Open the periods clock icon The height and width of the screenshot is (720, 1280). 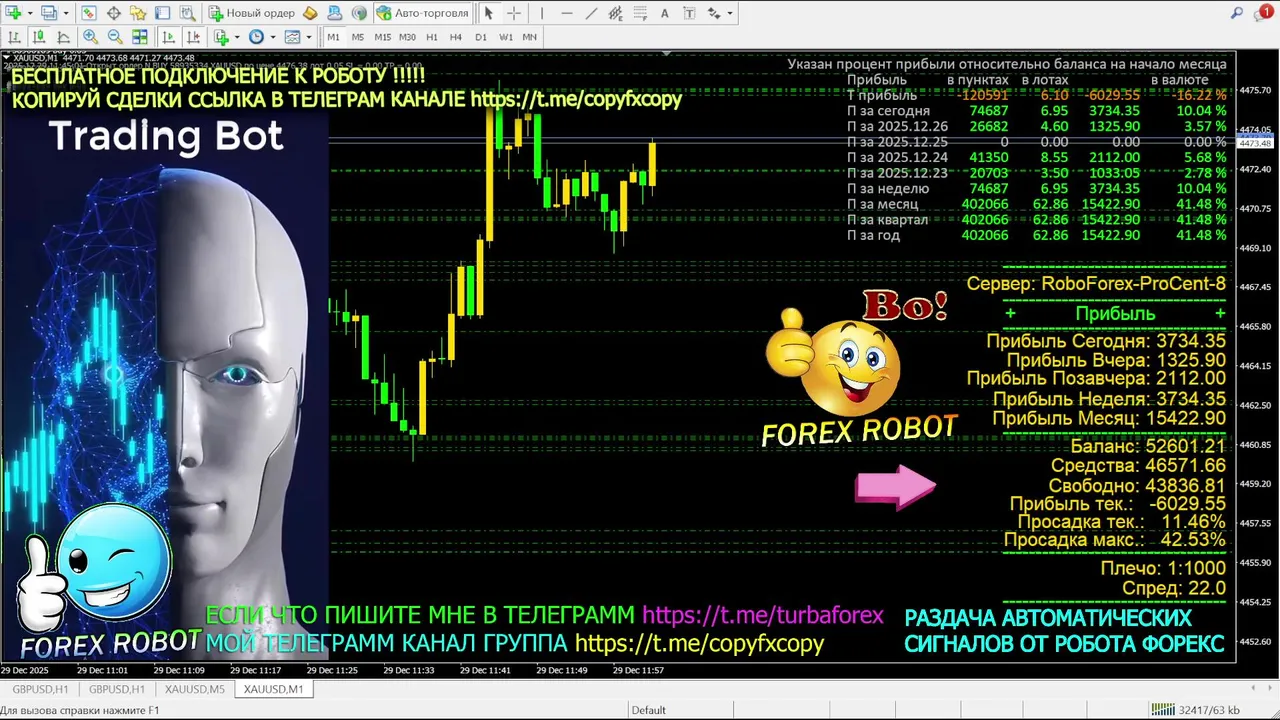point(256,37)
